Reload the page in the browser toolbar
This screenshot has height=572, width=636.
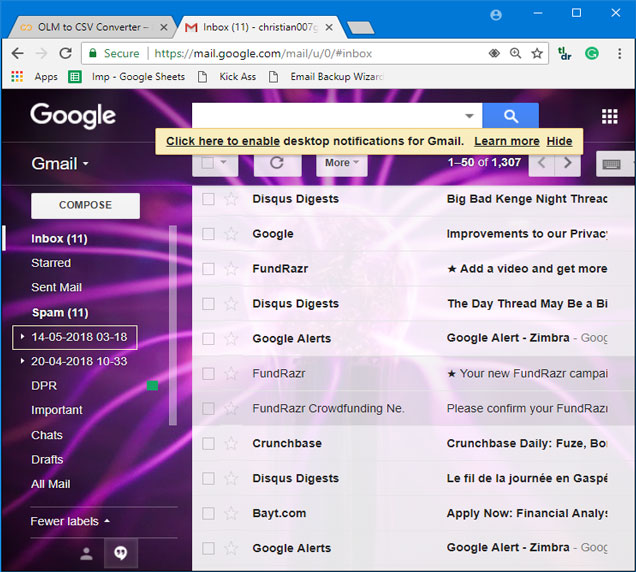point(65,53)
